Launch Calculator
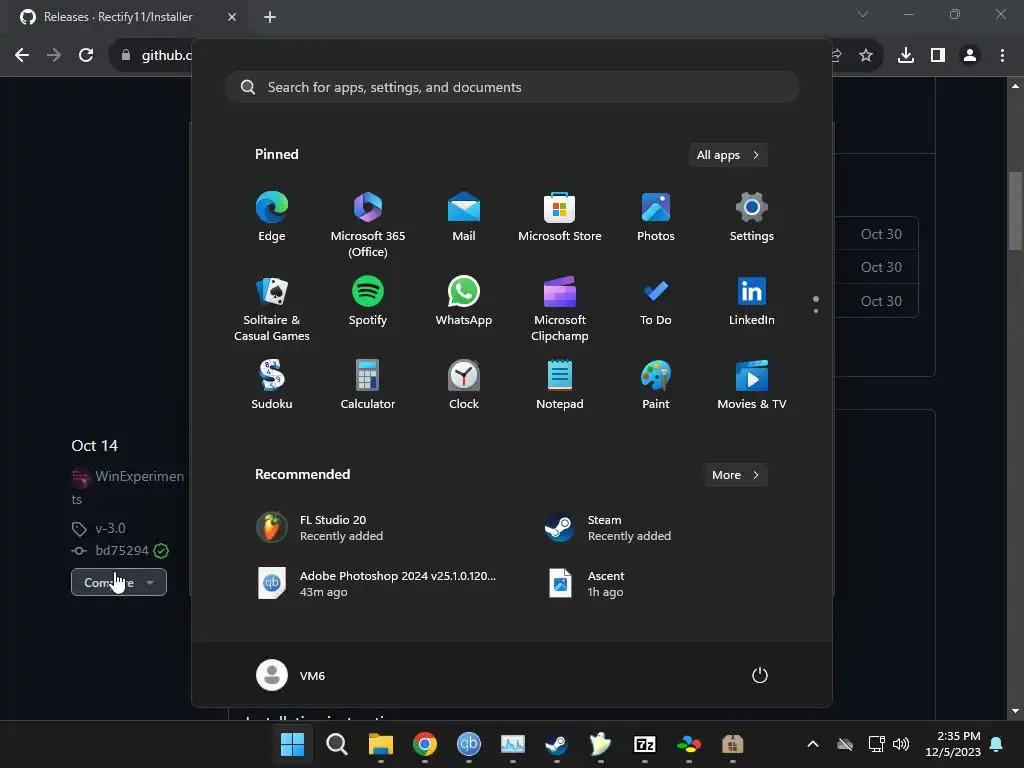Image resolution: width=1024 pixels, height=768 pixels. [x=368, y=385]
